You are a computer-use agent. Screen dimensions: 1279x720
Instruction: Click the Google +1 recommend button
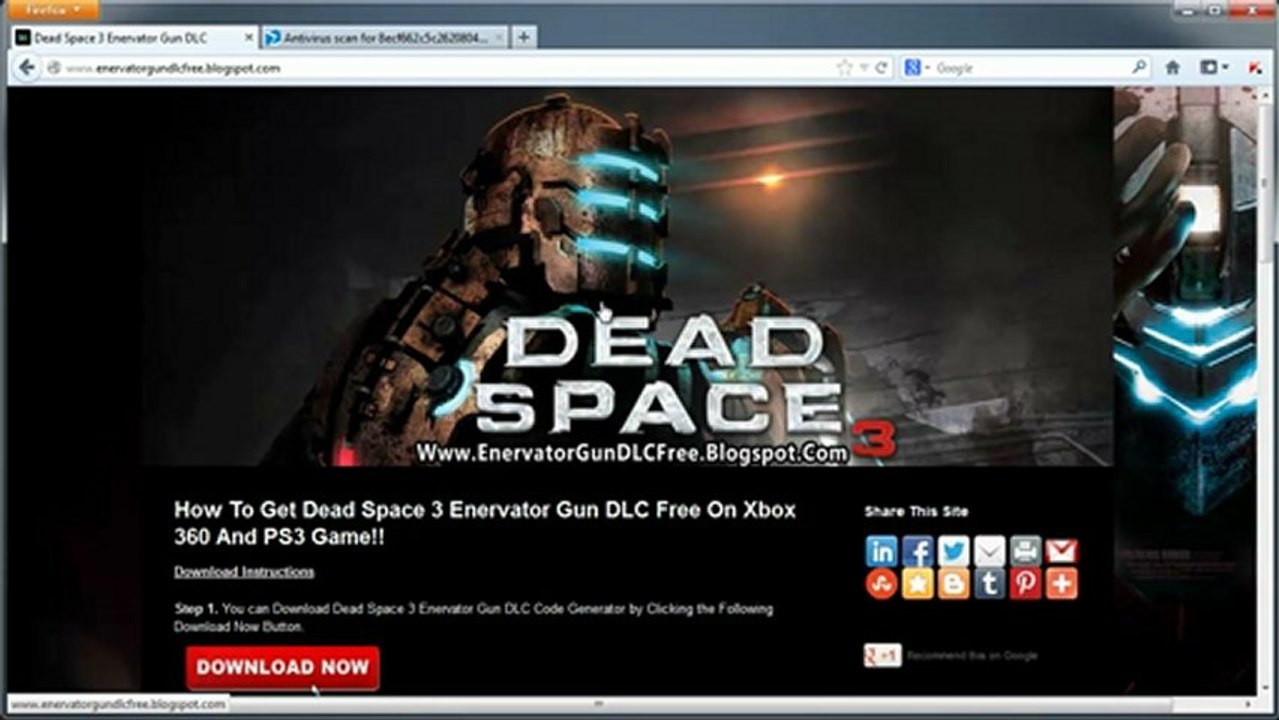click(883, 655)
